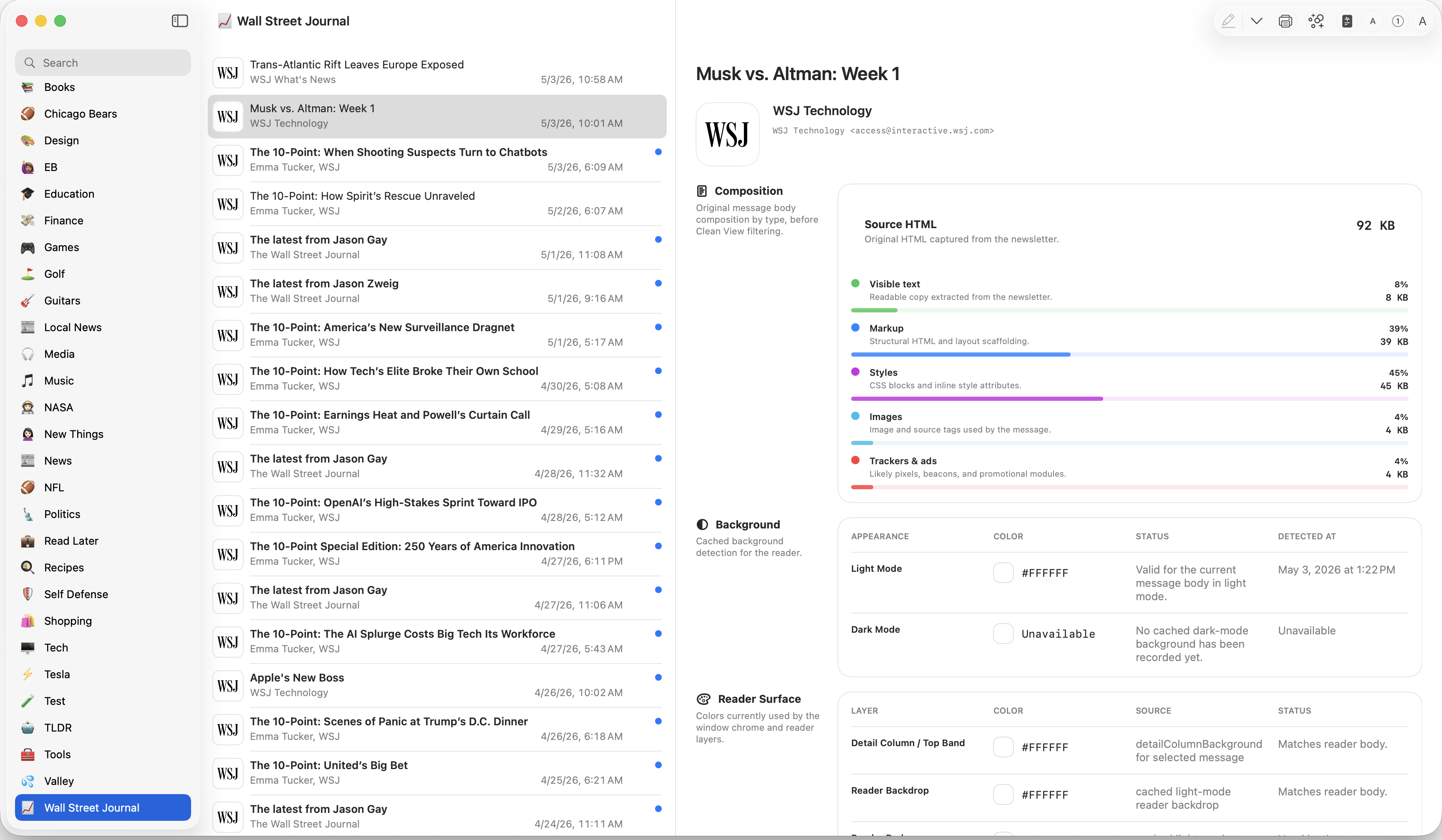Open 'When Shooting Suspects Turn to Chatbots' message
The width and height of the screenshot is (1442, 840).
click(437, 160)
